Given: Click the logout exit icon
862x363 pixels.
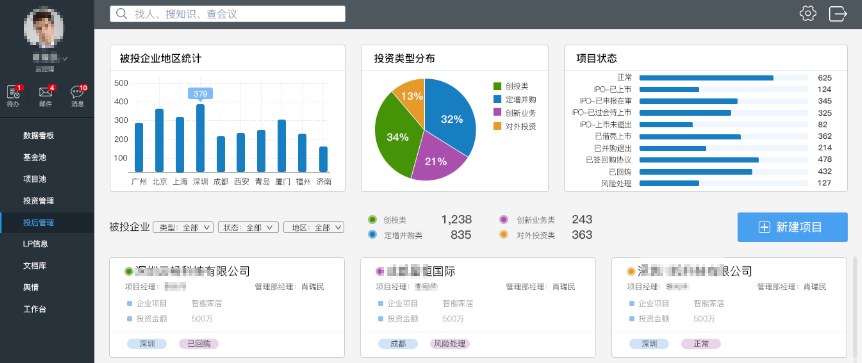Looking at the screenshot, I should (x=838, y=13).
